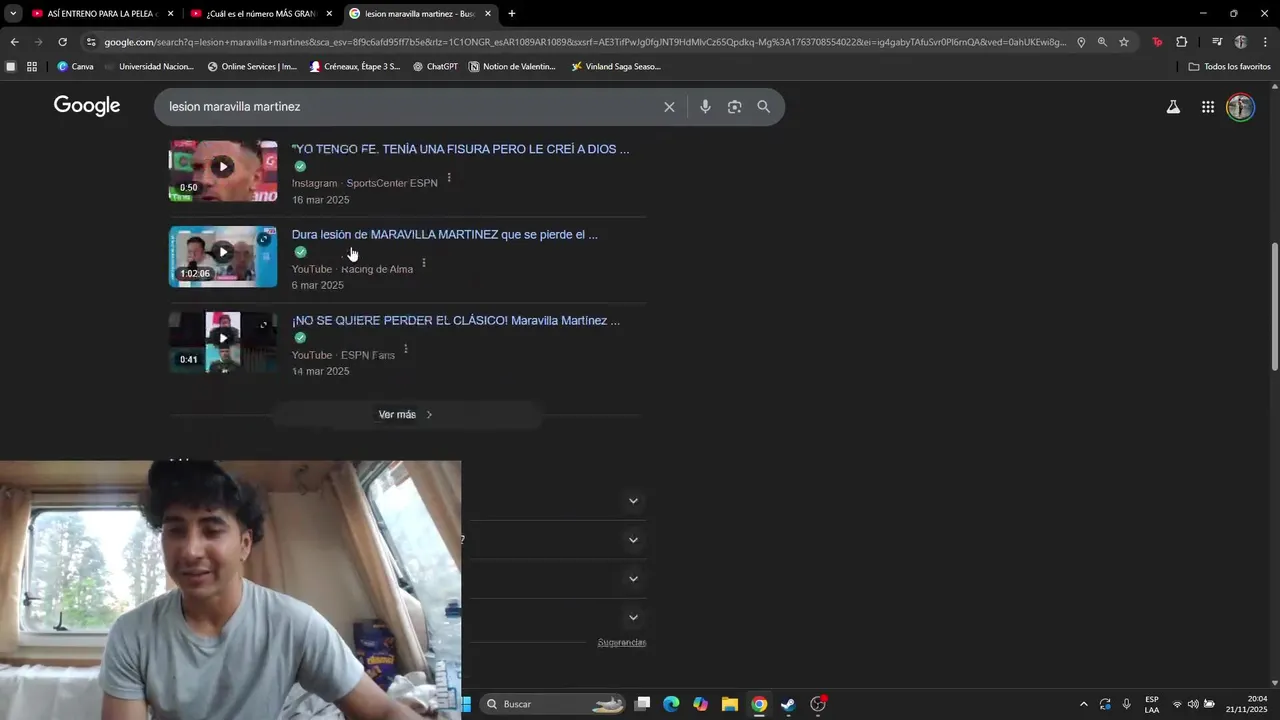Show hidden system tray icons

click(1083, 704)
